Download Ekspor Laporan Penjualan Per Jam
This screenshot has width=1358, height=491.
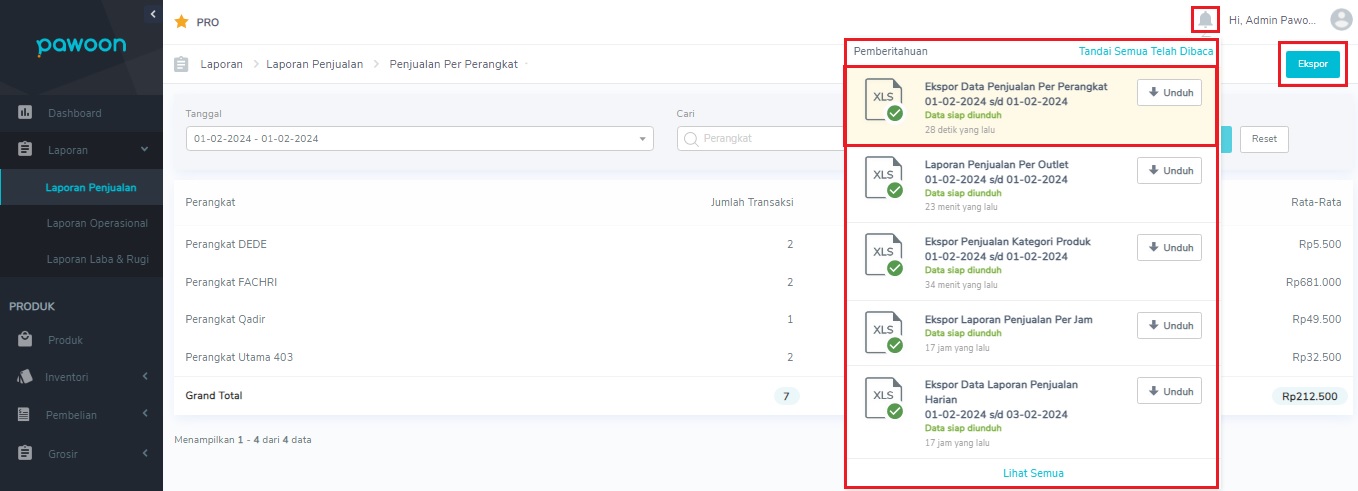1169,325
